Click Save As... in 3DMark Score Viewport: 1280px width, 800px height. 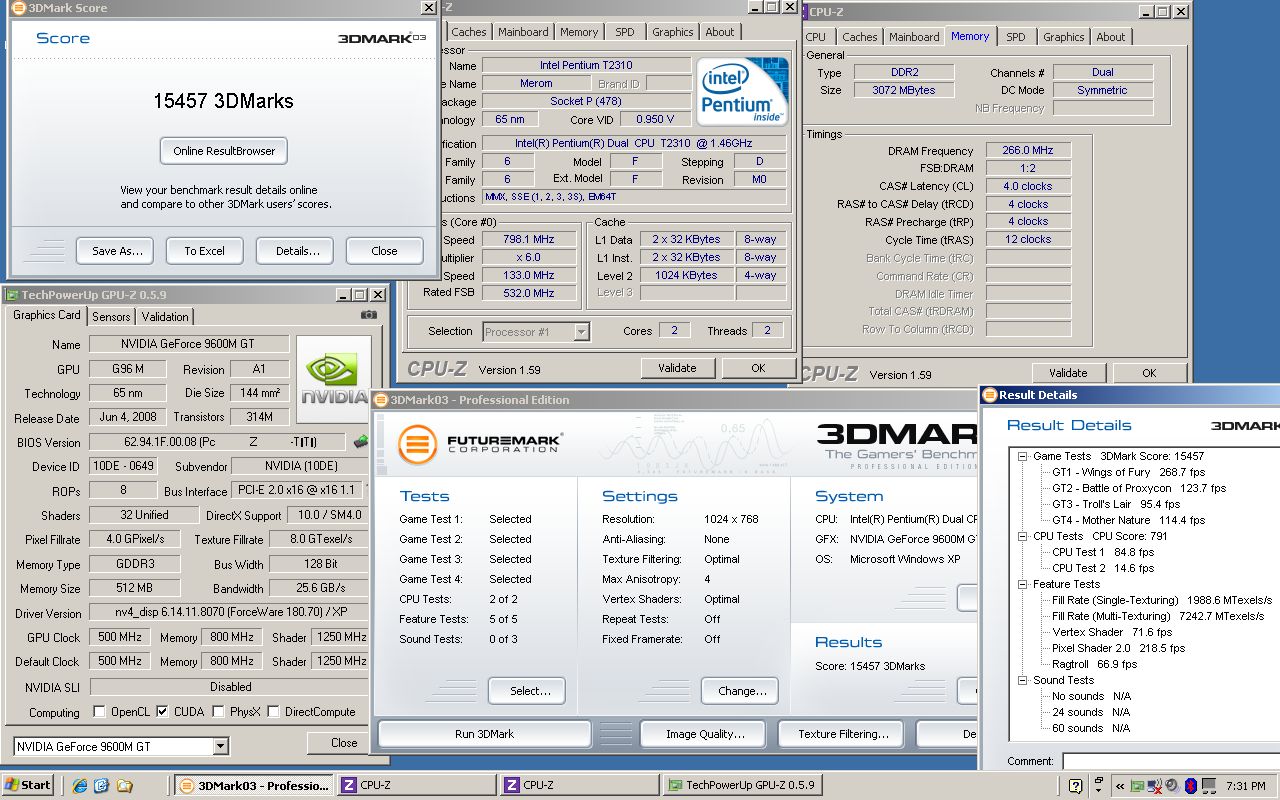tap(117, 251)
